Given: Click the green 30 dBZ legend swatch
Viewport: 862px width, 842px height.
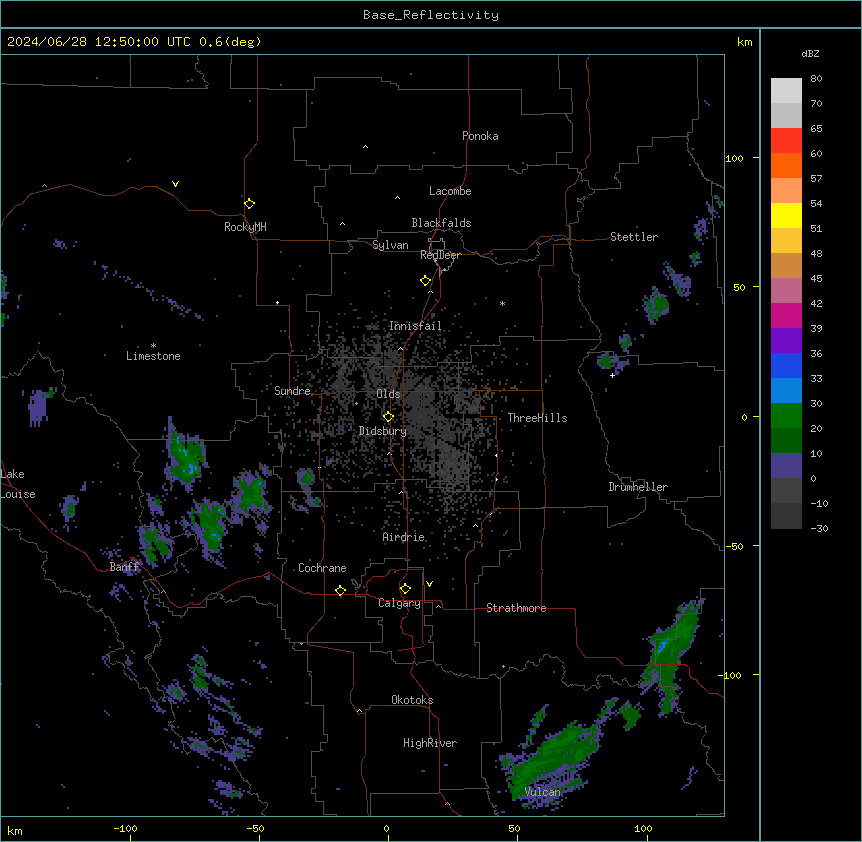Looking at the screenshot, I should [x=786, y=416].
